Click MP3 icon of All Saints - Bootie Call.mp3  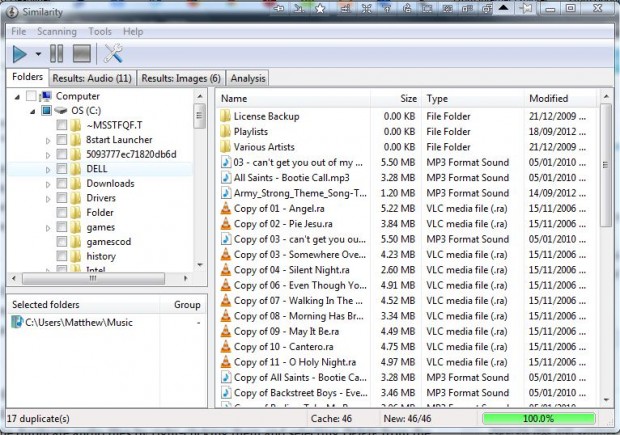[x=225, y=178]
